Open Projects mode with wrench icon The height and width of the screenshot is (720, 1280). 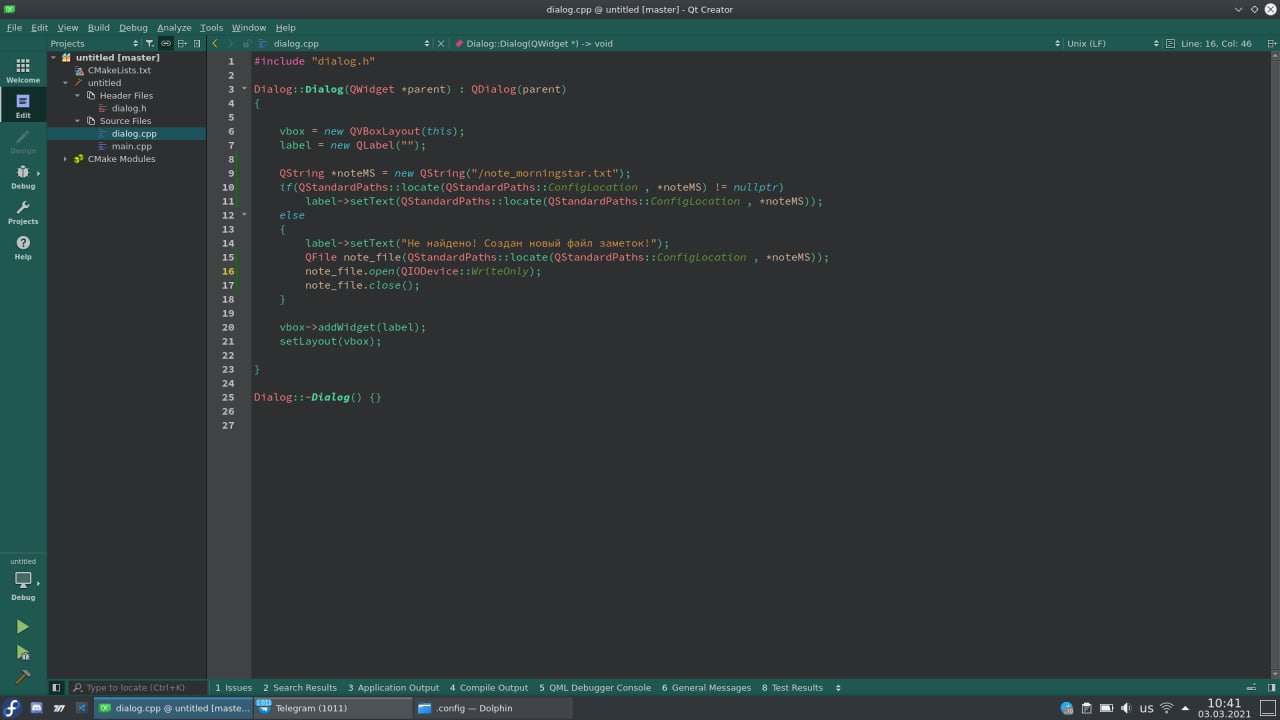pyautogui.click(x=23, y=213)
